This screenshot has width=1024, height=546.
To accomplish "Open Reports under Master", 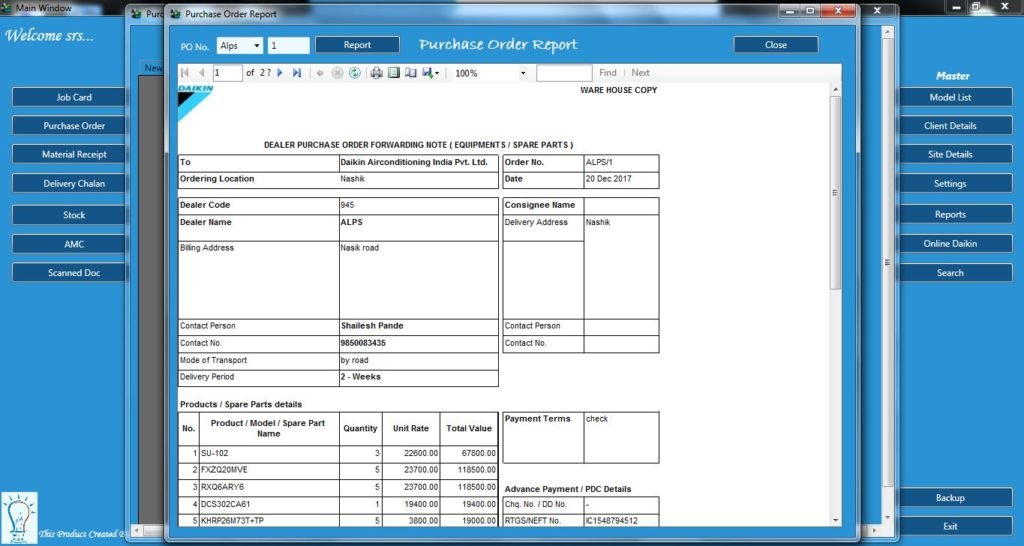I will click(955, 214).
